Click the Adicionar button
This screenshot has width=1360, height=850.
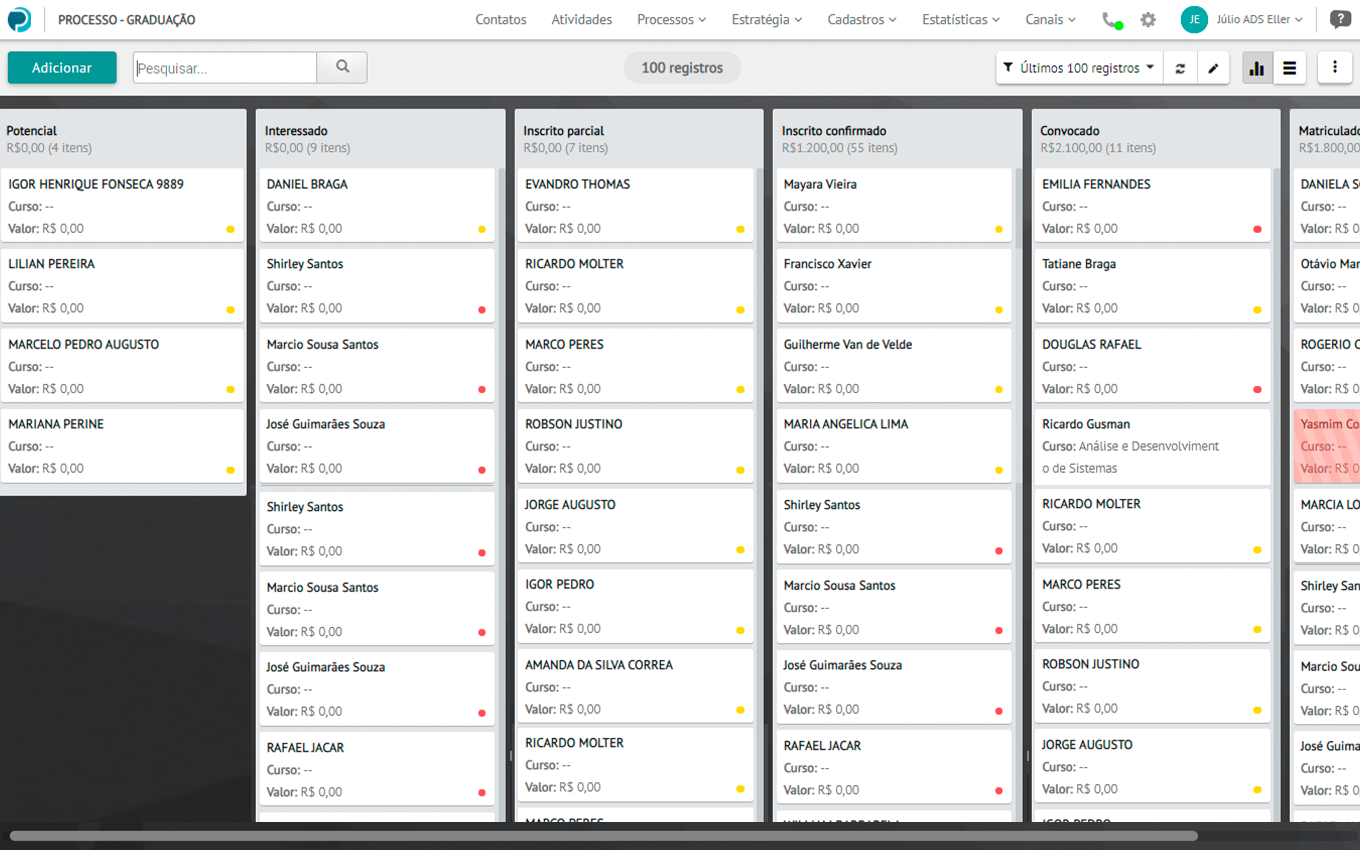click(x=62, y=68)
